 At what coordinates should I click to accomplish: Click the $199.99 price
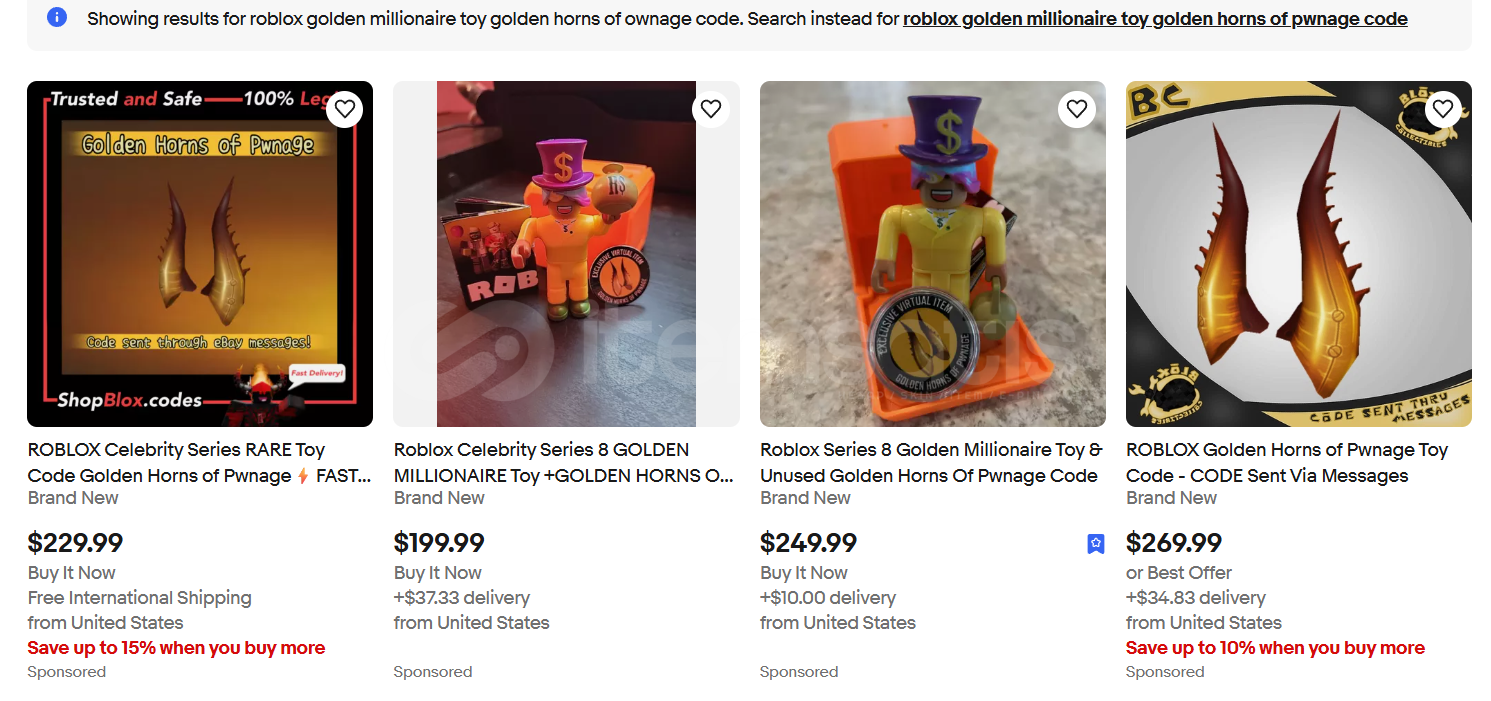pos(439,543)
